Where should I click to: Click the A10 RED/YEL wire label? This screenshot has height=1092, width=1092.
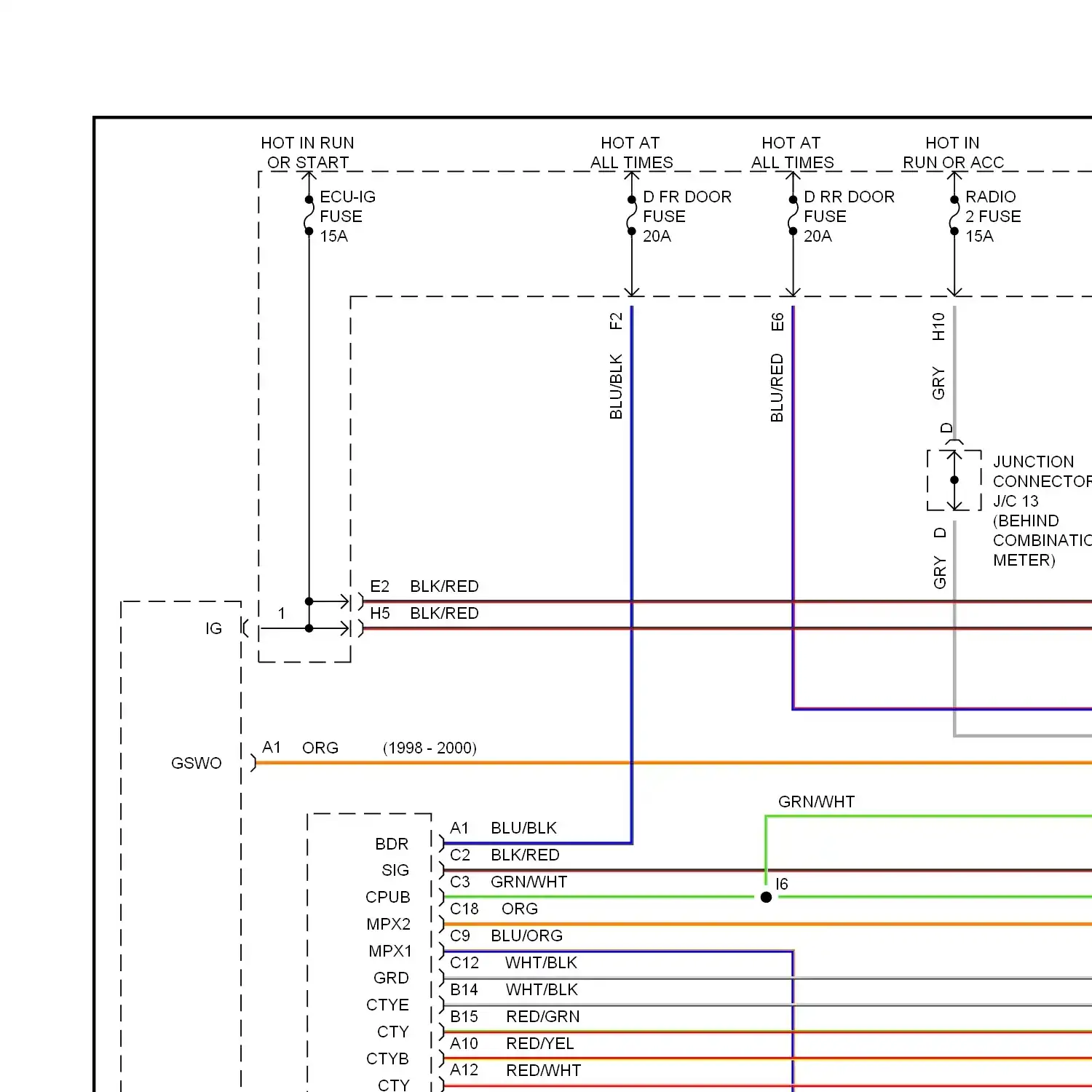[x=513, y=1043]
